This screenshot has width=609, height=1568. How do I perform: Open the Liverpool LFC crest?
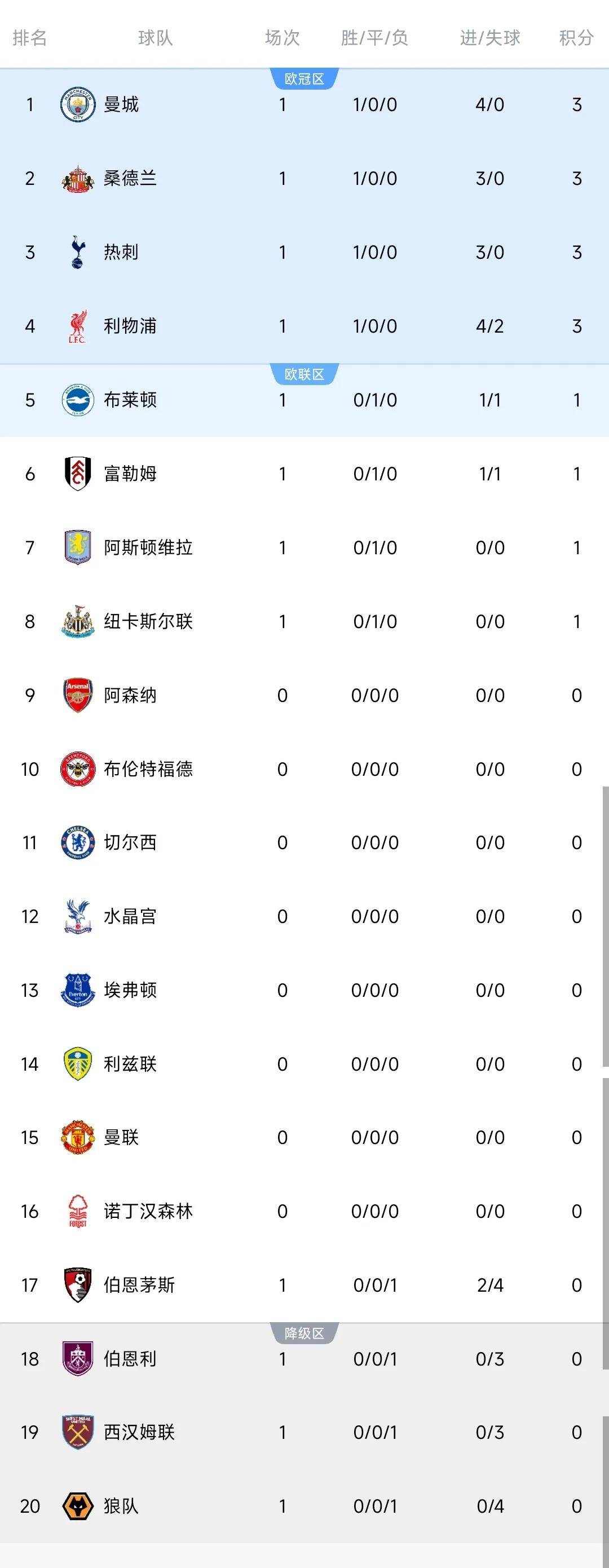78,326
